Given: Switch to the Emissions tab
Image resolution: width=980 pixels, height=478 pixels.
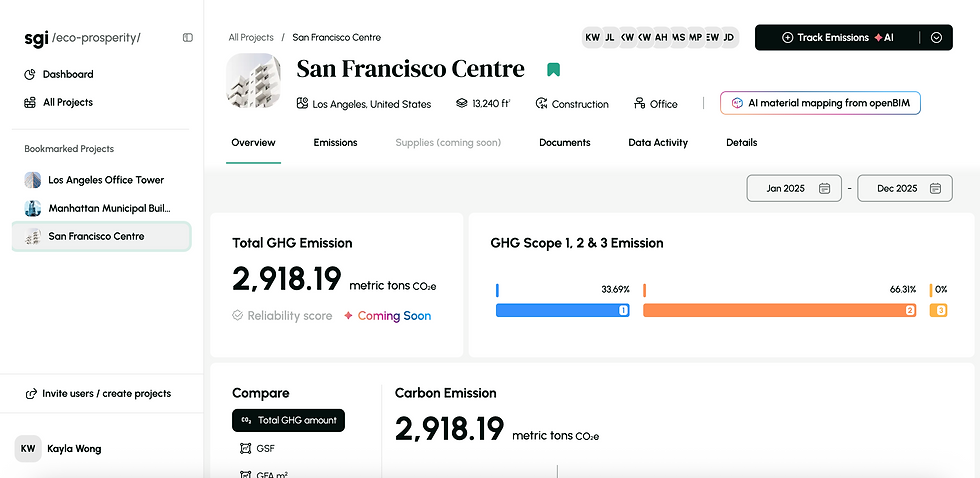Looking at the screenshot, I should click(x=336, y=142).
